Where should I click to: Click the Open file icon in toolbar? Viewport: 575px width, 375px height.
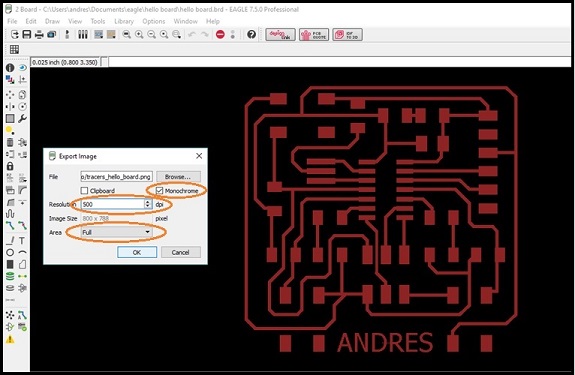pyautogui.click(x=15, y=35)
